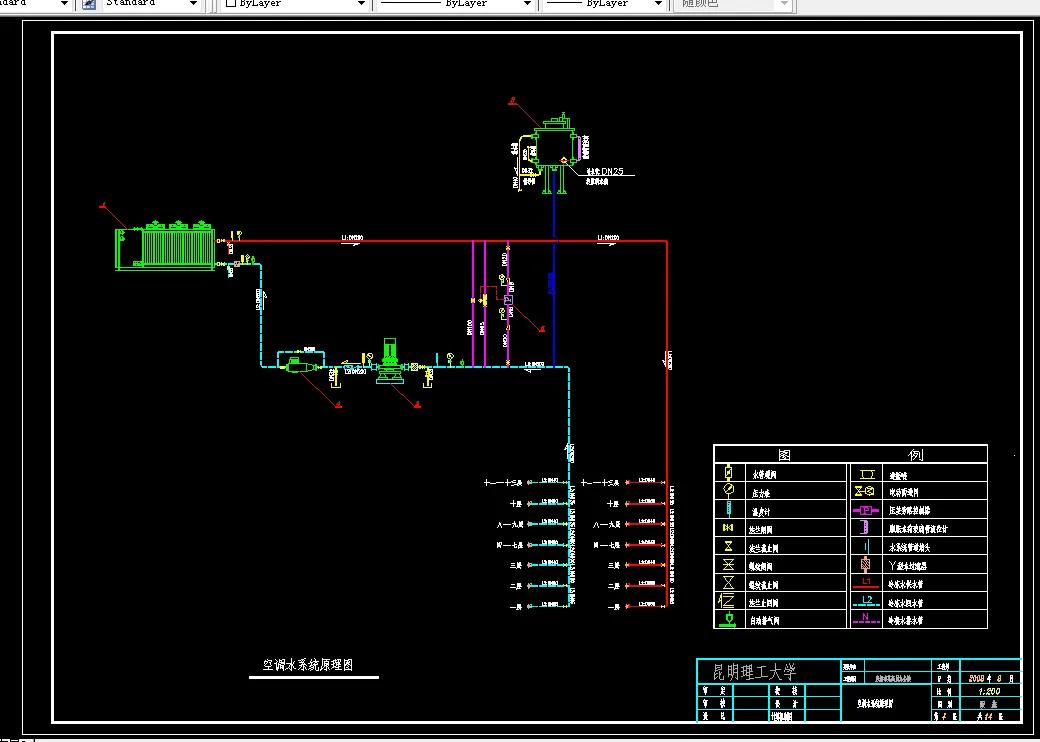The image size is (1040, 742).
Task: Select the 昆明理工大学 title block text
Action: 753,672
